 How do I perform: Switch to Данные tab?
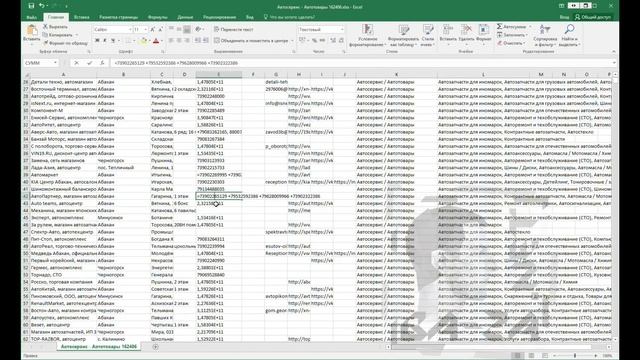pyautogui.click(x=185, y=17)
